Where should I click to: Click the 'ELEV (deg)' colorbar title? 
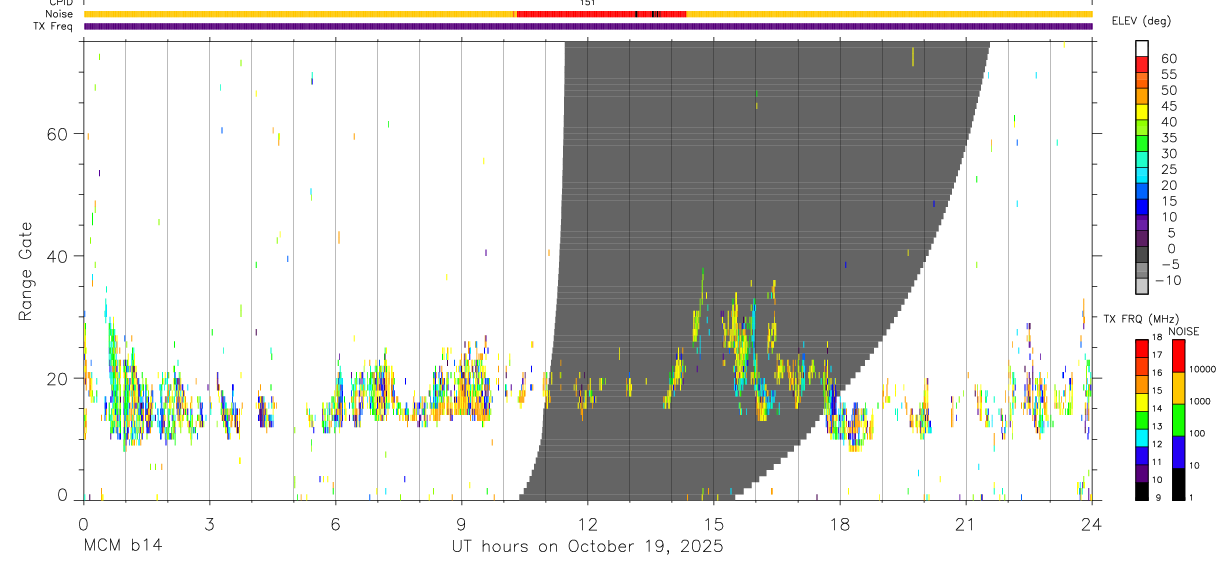(1140, 21)
